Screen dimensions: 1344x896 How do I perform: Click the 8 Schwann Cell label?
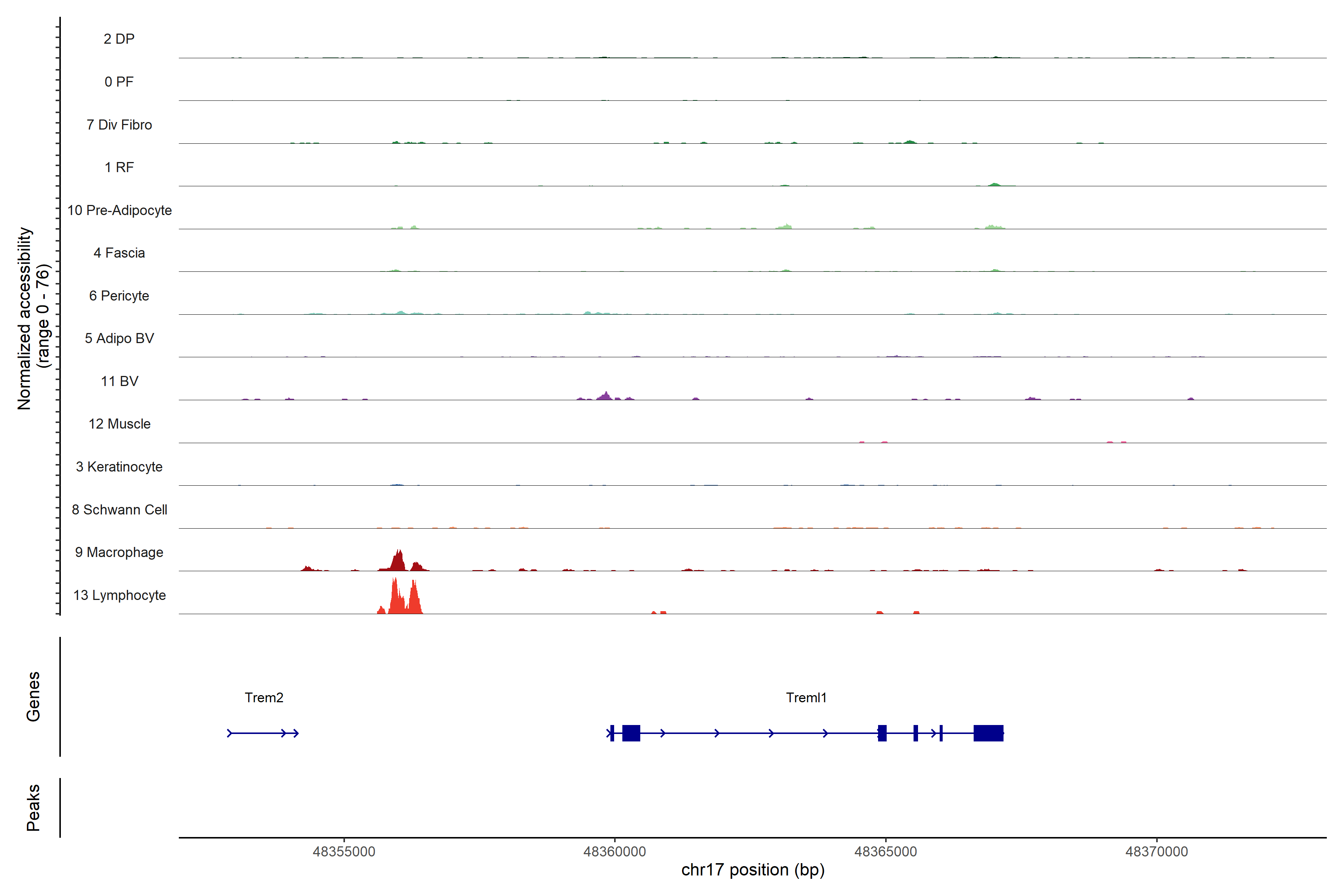119,510
